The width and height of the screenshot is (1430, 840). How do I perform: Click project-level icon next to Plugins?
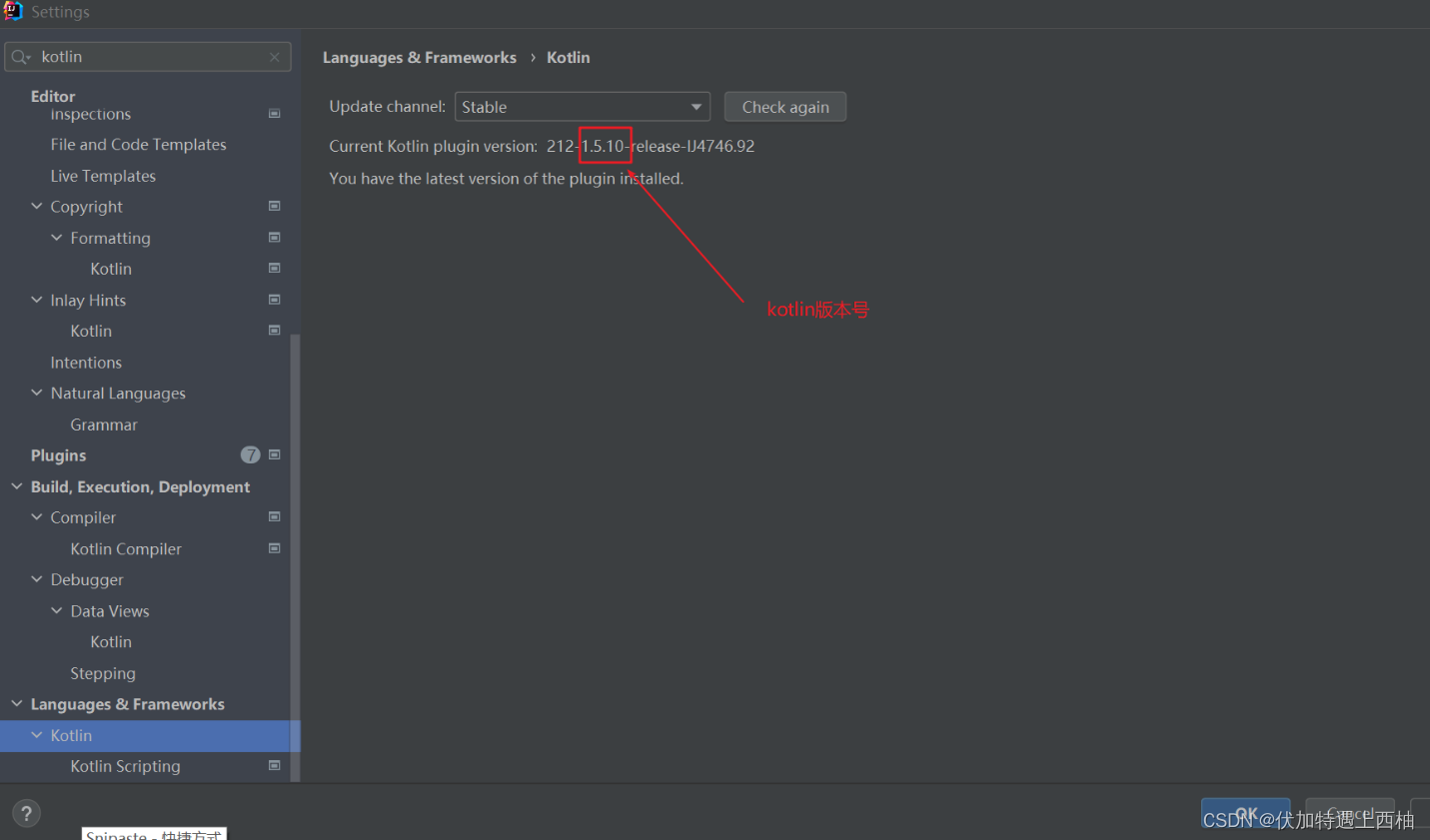tap(275, 454)
